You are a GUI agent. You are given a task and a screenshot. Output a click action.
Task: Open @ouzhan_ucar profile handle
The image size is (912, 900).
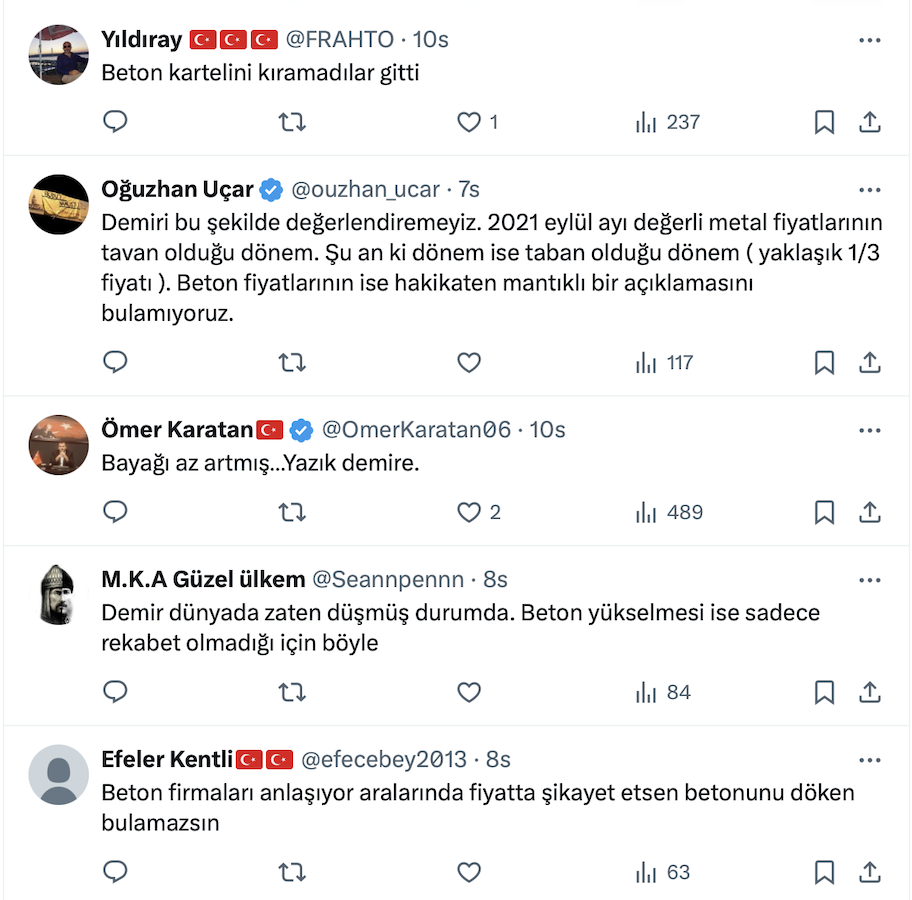tap(365, 189)
